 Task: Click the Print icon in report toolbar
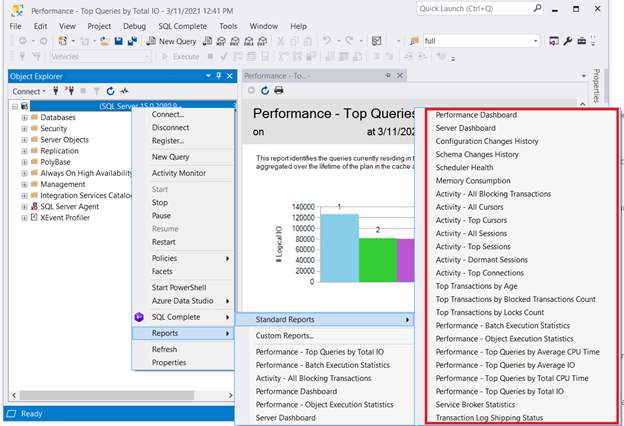(279, 90)
